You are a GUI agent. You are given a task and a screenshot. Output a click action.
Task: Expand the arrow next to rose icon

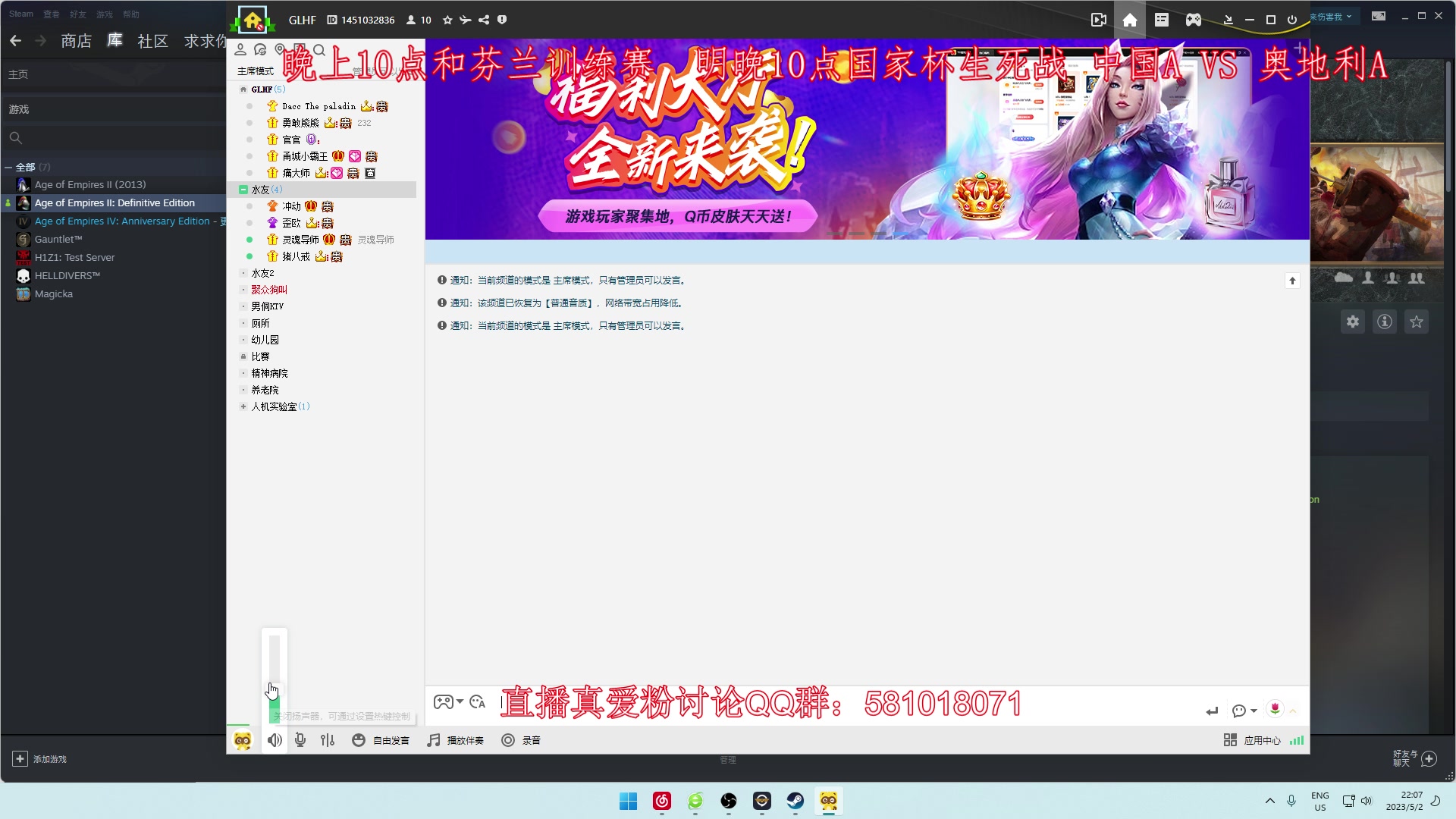pos(1293,711)
